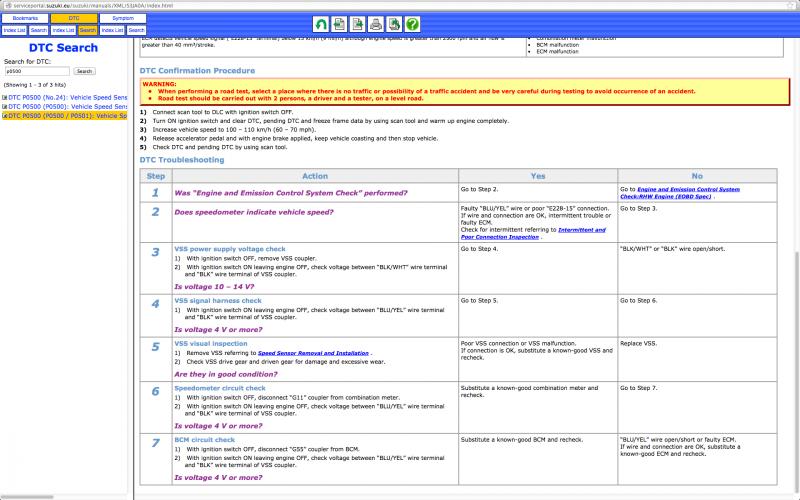Viewport: 800px width, 500px height.
Task: Open Search under Symptom
Action: tap(136, 30)
